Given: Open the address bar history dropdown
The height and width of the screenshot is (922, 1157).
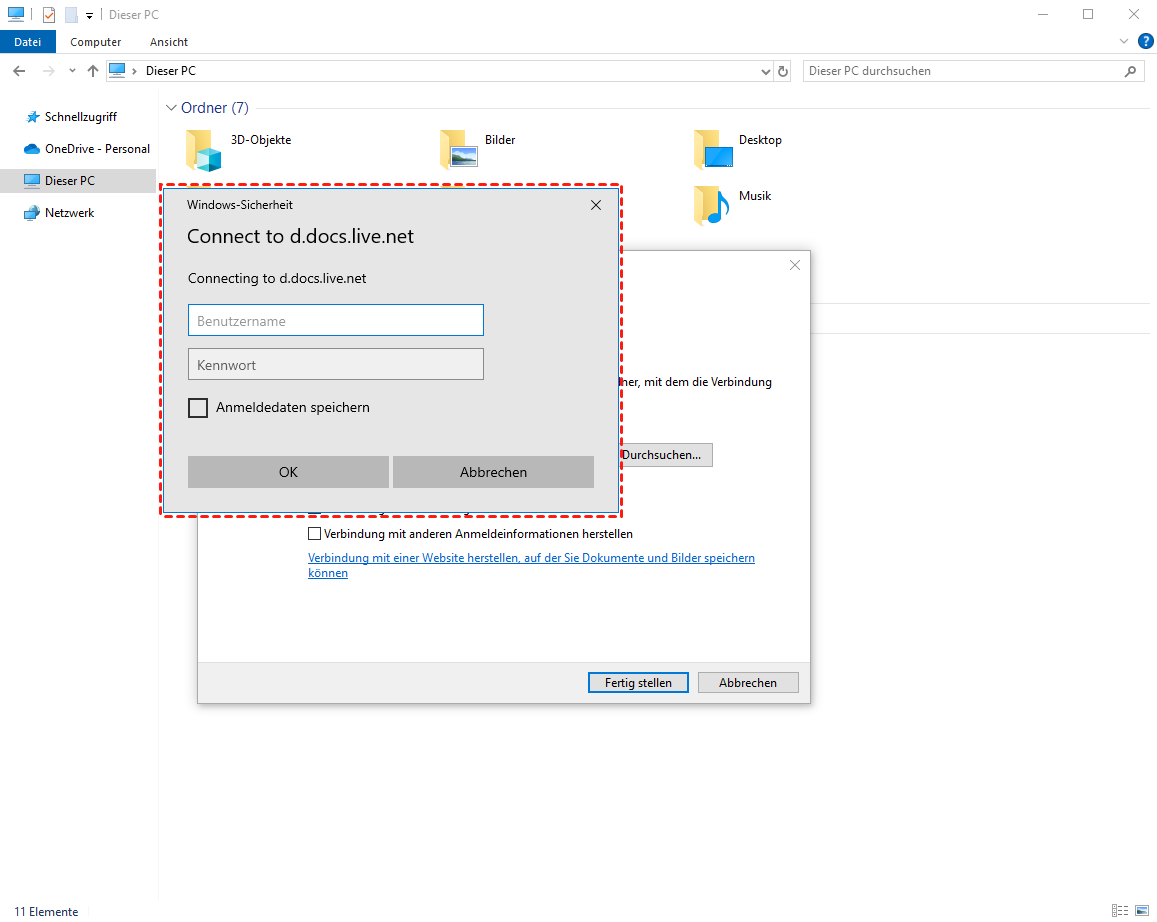Looking at the screenshot, I should coord(765,72).
